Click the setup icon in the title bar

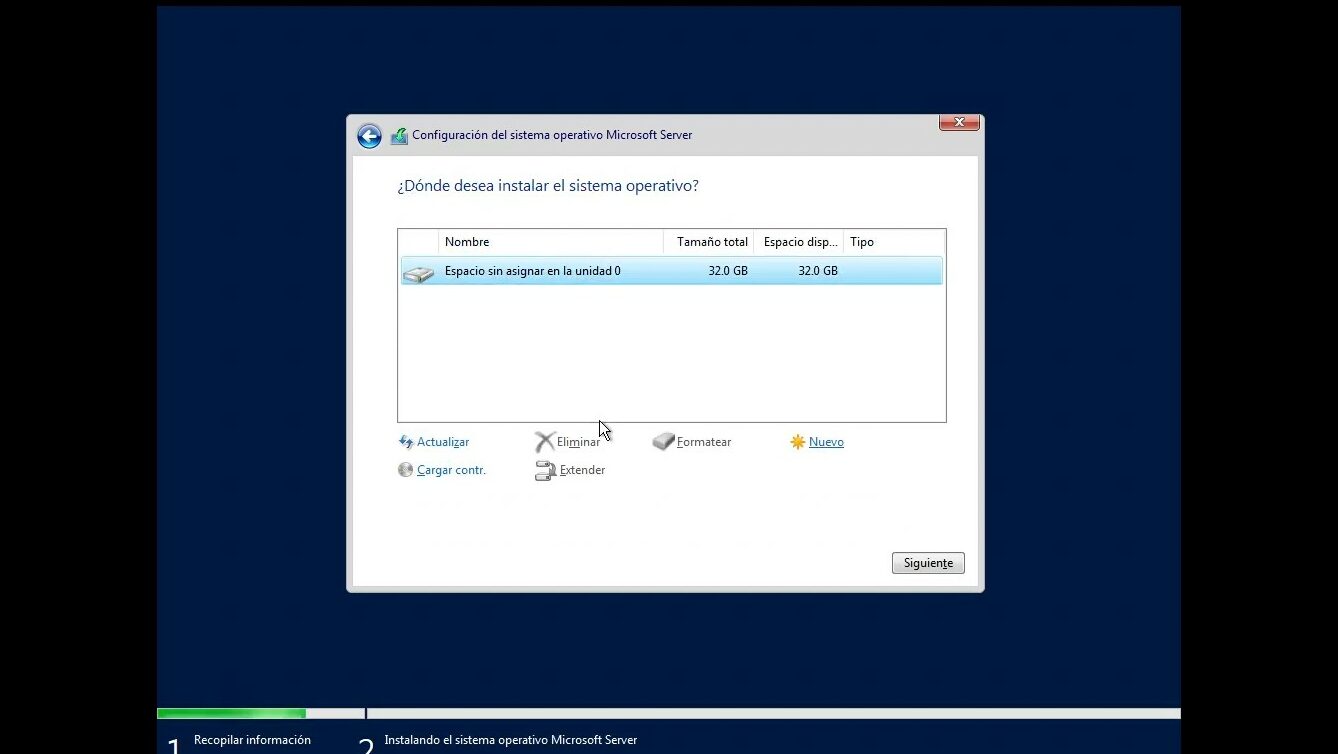(x=399, y=136)
